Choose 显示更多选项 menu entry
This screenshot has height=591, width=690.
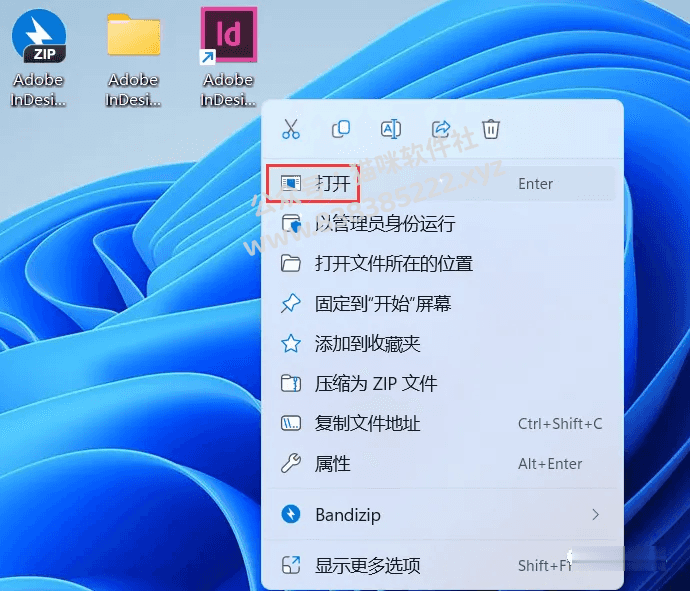pos(442,565)
